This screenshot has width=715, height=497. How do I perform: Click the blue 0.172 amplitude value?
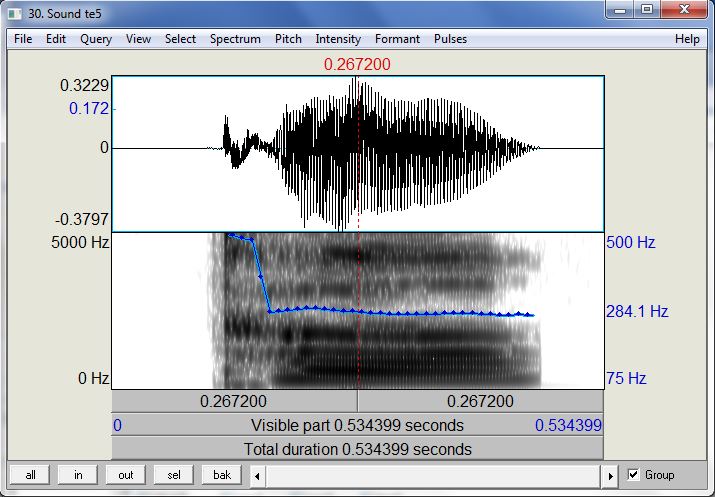point(89,109)
